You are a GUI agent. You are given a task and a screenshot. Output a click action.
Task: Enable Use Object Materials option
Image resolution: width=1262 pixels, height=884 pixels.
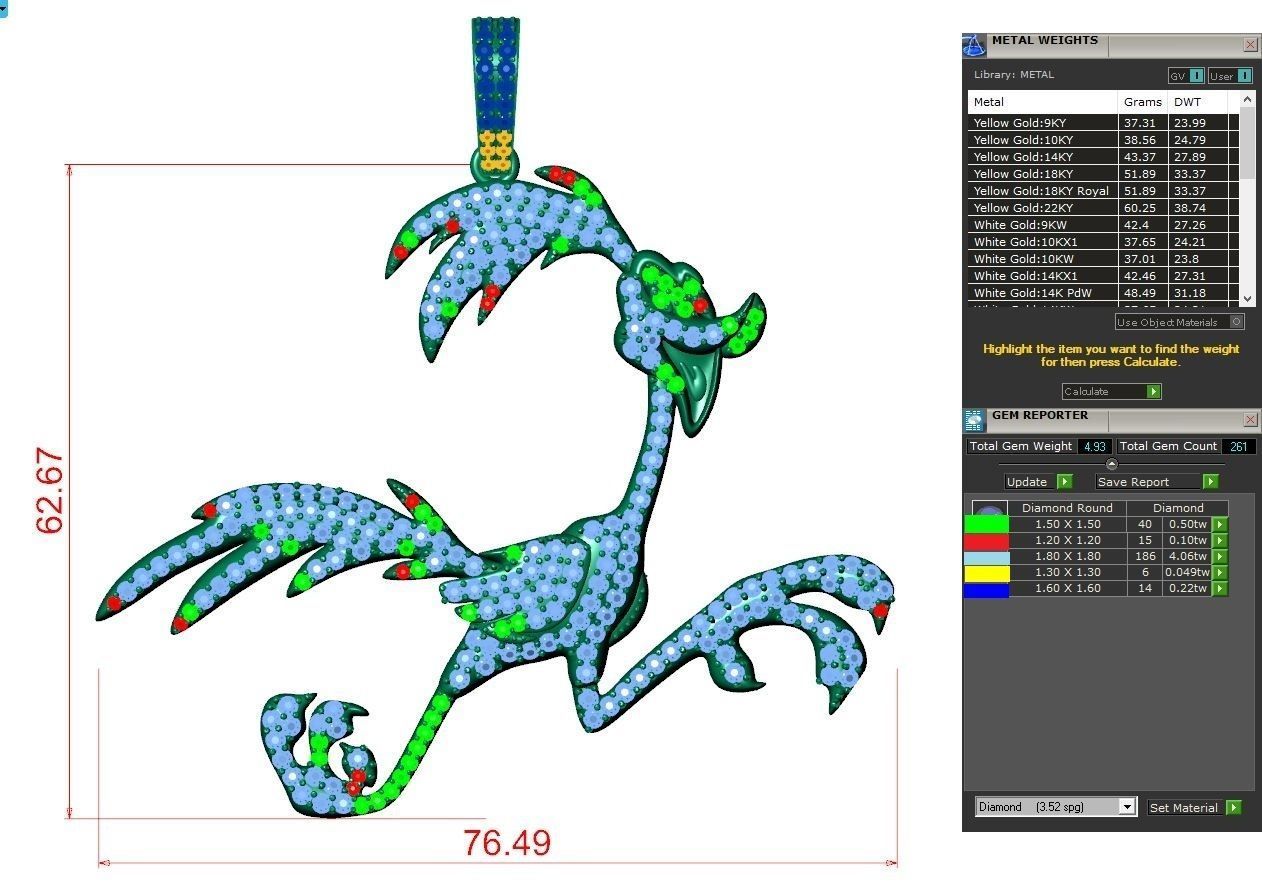click(1180, 322)
